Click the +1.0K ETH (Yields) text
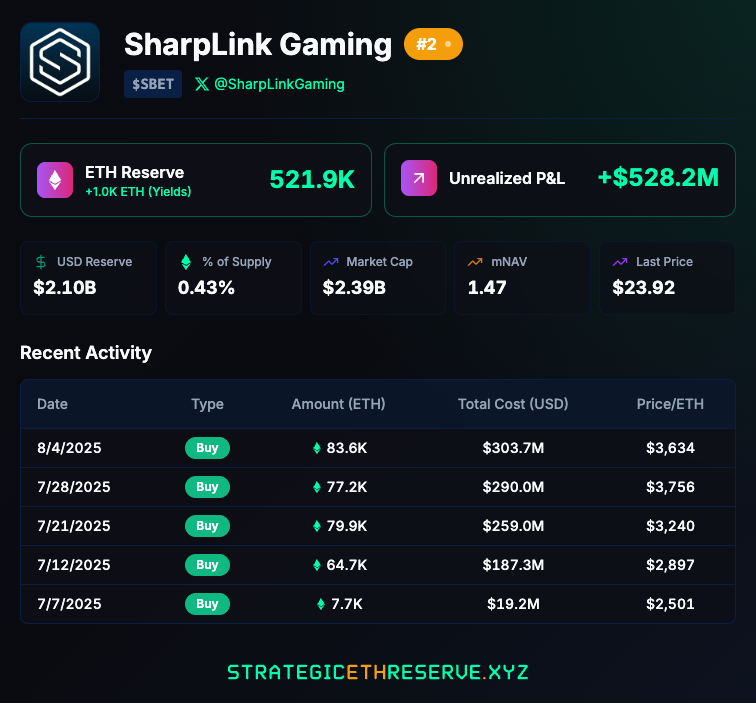Screen dimensions: 756x703 (x=138, y=192)
